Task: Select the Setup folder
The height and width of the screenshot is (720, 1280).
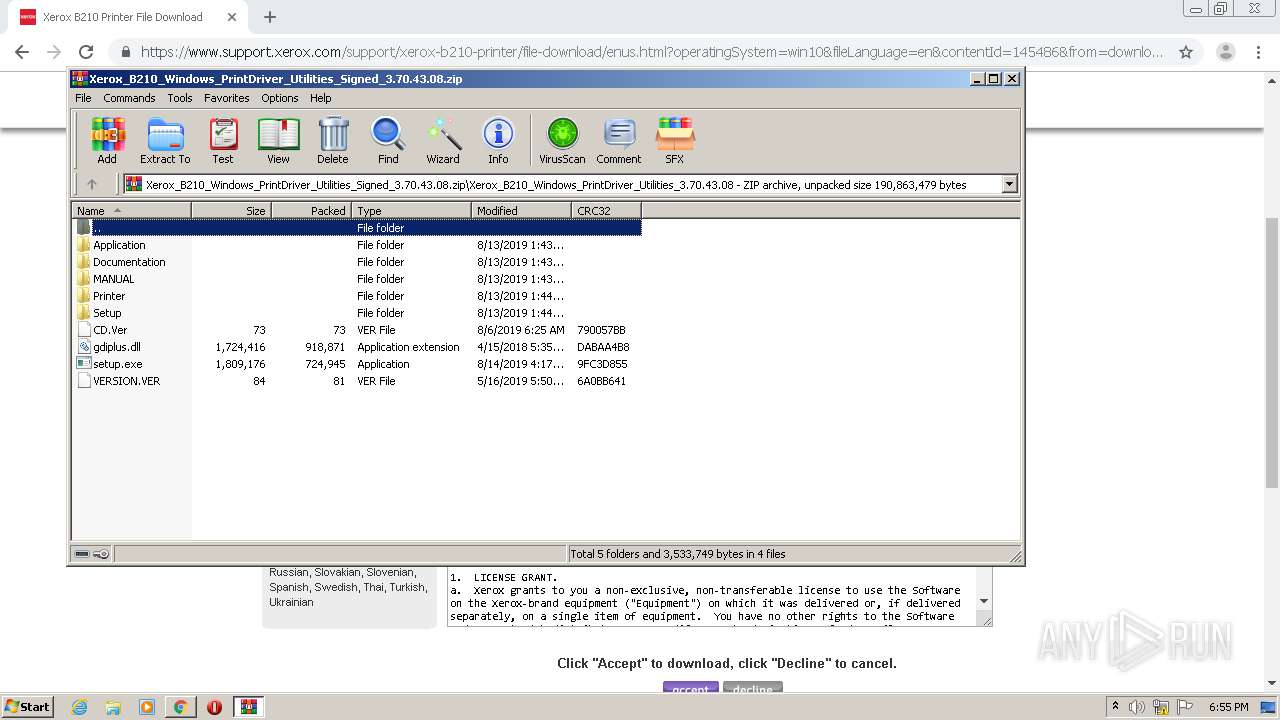Action: tap(107, 313)
